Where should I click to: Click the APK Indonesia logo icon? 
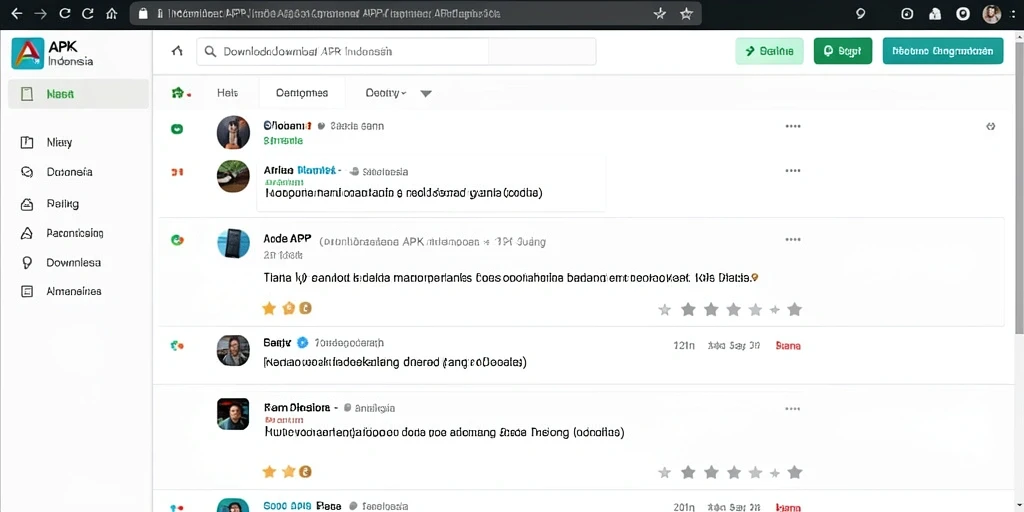coord(27,54)
